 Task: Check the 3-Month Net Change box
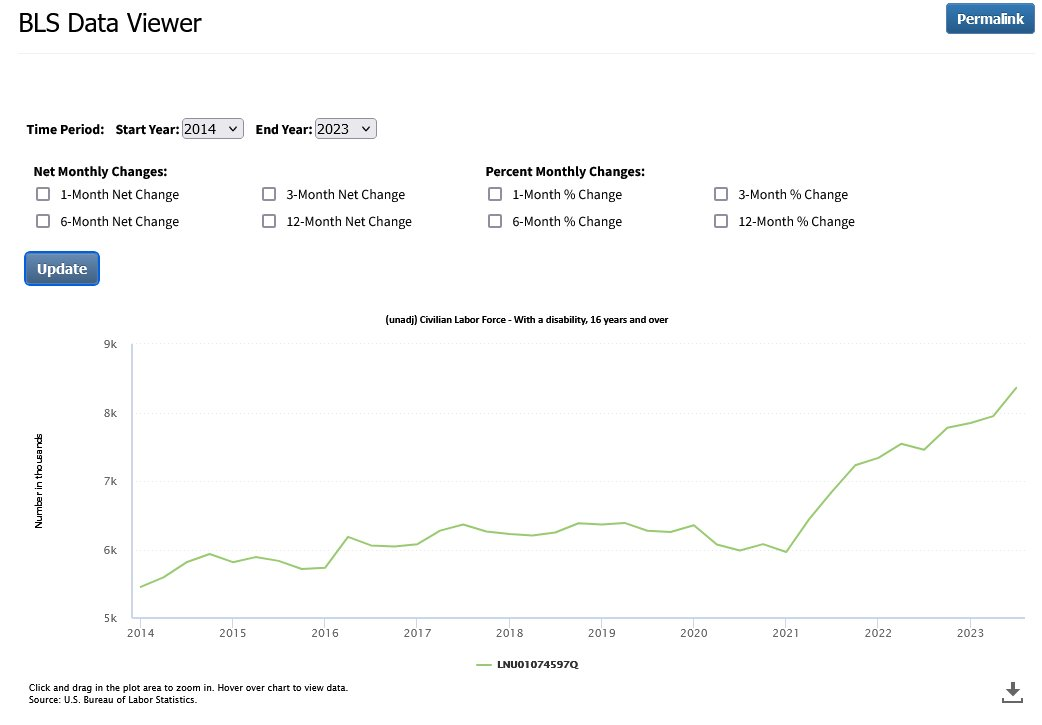point(269,194)
